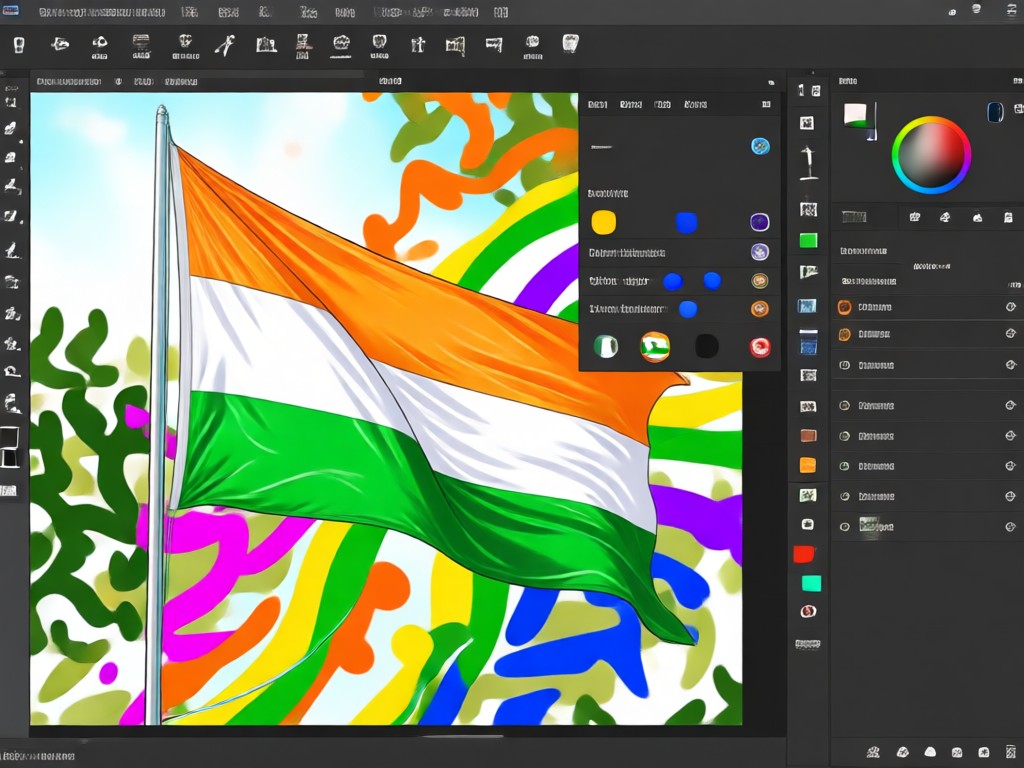Select the scissors-shaped tool in top toolbar

(x=225, y=46)
